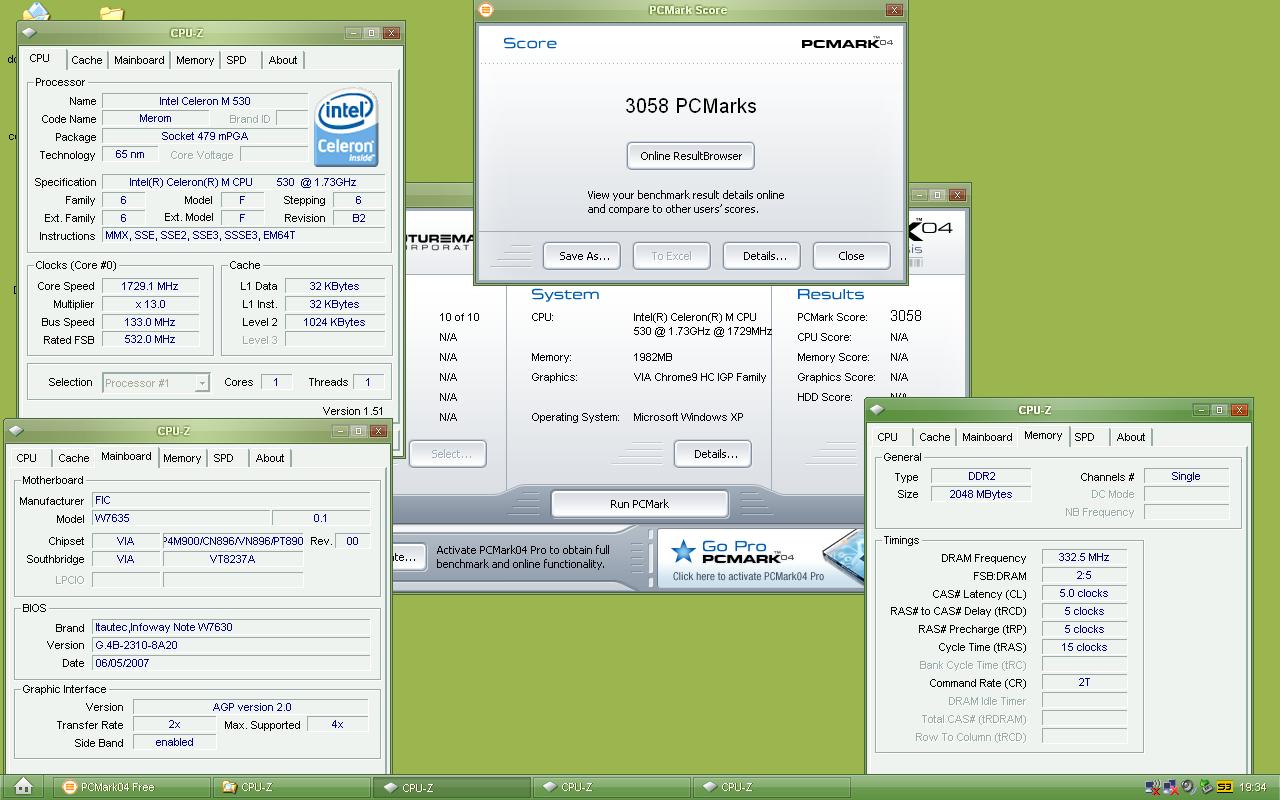1280x800 pixels.
Task: Click the BIOS date 06/05/2007
Action: 231,663
